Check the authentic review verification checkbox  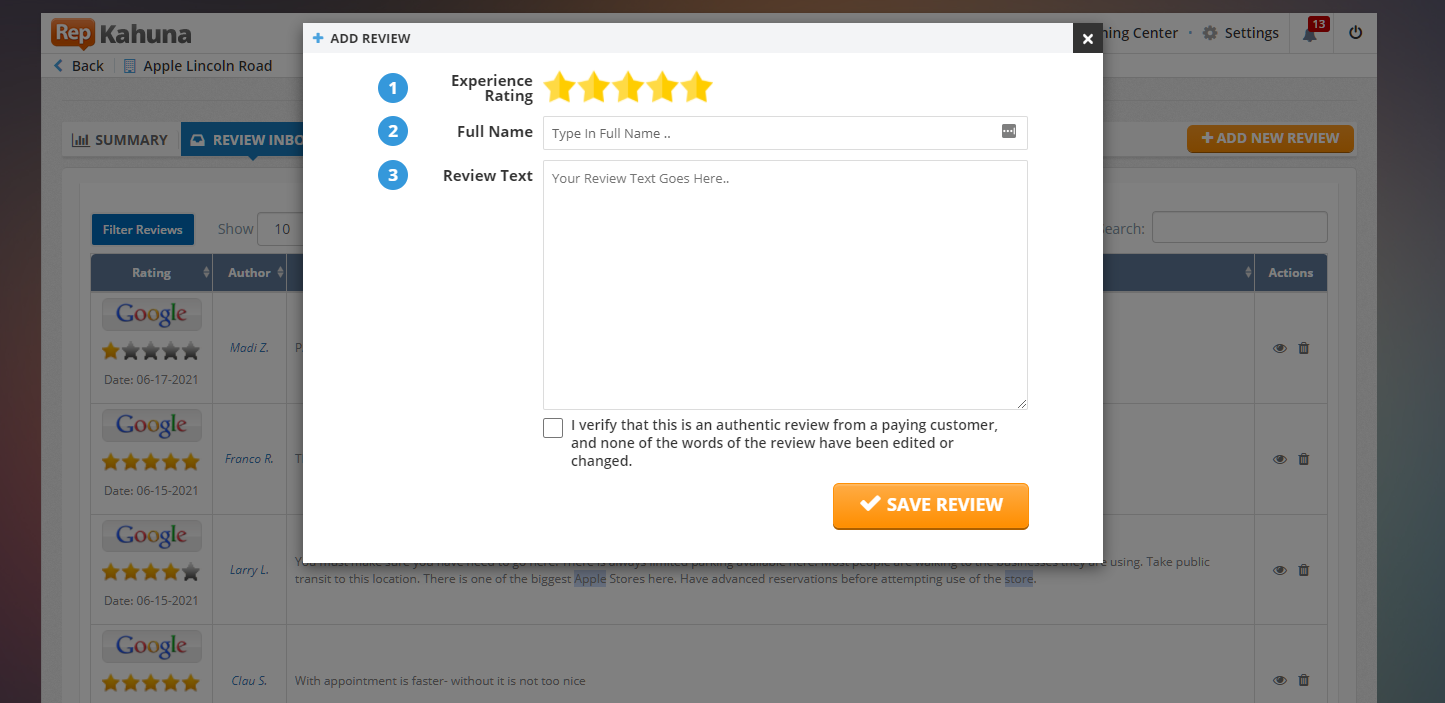pos(553,428)
